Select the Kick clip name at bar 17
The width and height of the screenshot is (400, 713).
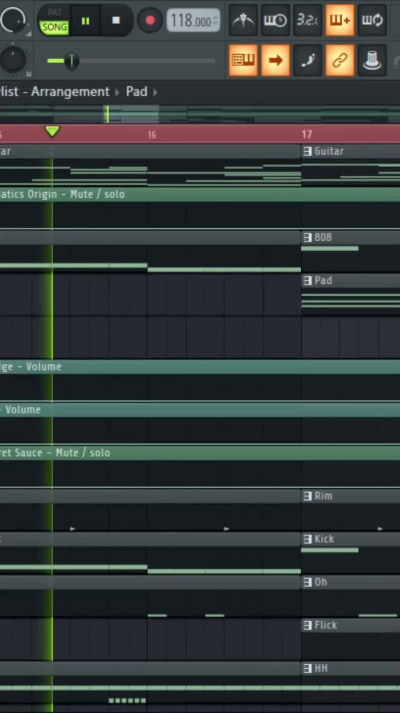[324, 539]
